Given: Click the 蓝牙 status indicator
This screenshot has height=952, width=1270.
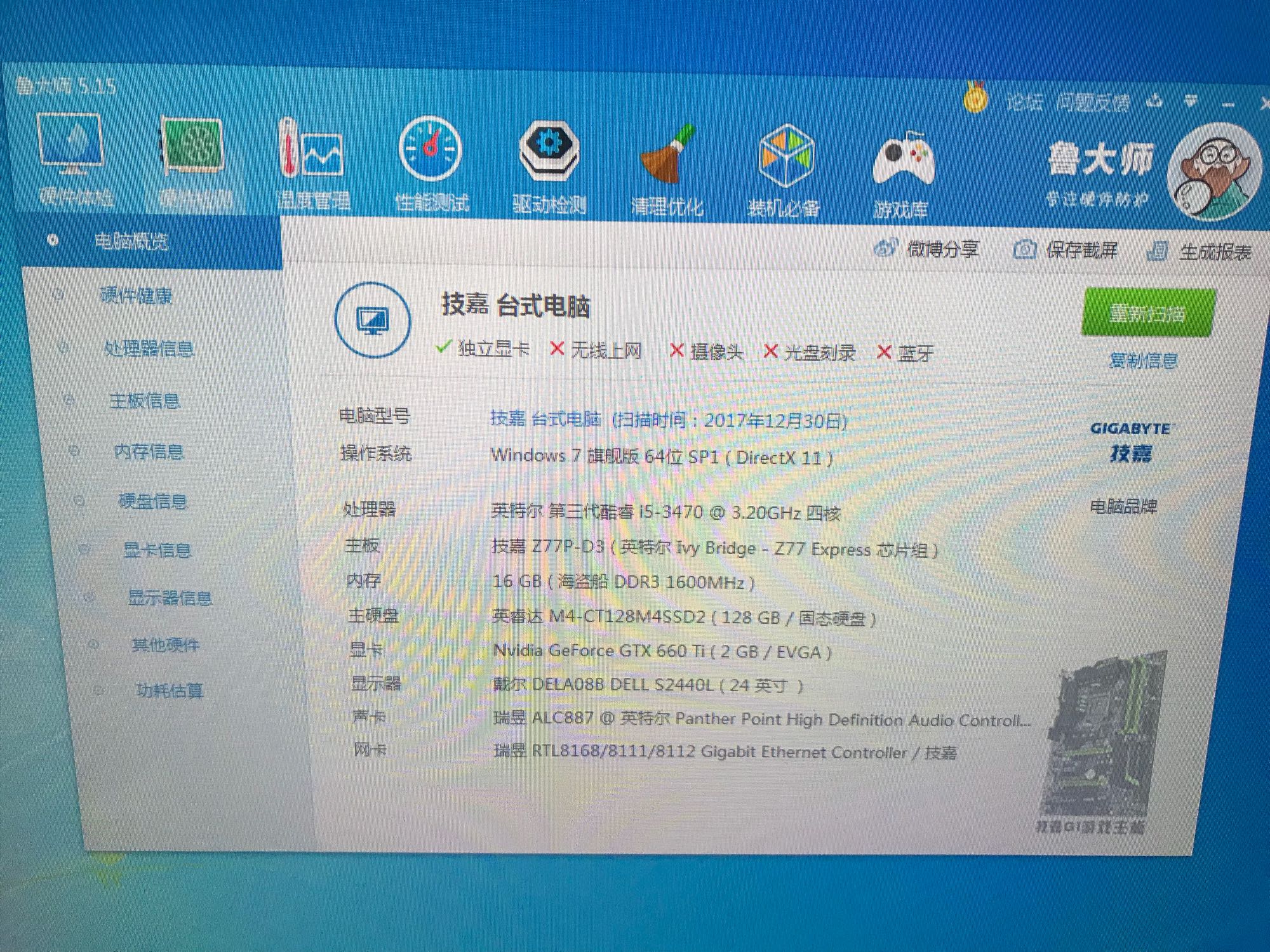Looking at the screenshot, I should (906, 353).
